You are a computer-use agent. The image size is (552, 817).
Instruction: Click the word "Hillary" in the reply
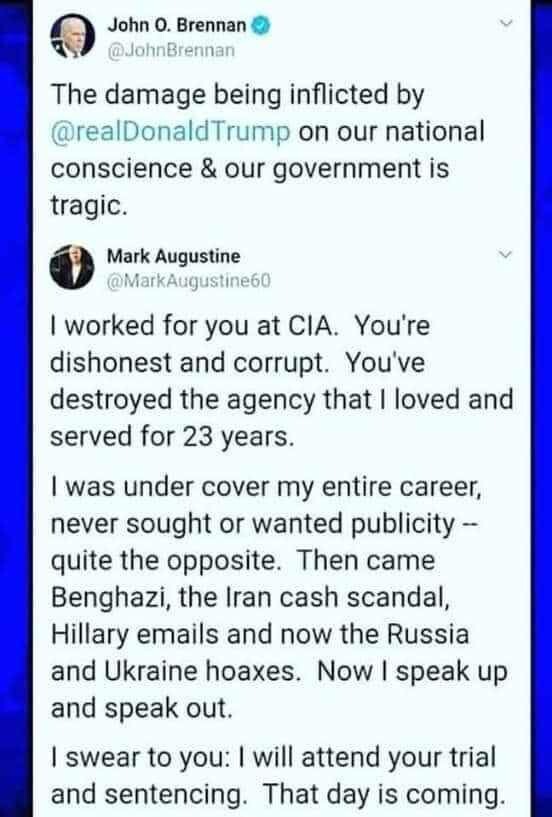tap(90, 635)
